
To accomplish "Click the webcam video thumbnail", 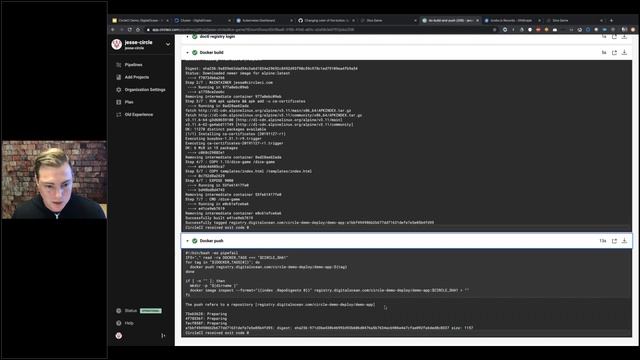I will (54, 180).
